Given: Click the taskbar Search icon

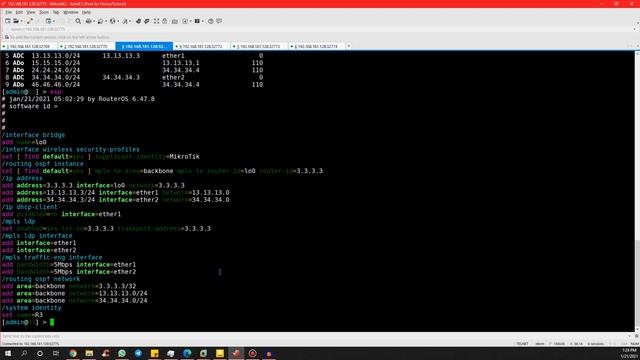Looking at the screenshot, I should 24,353.
